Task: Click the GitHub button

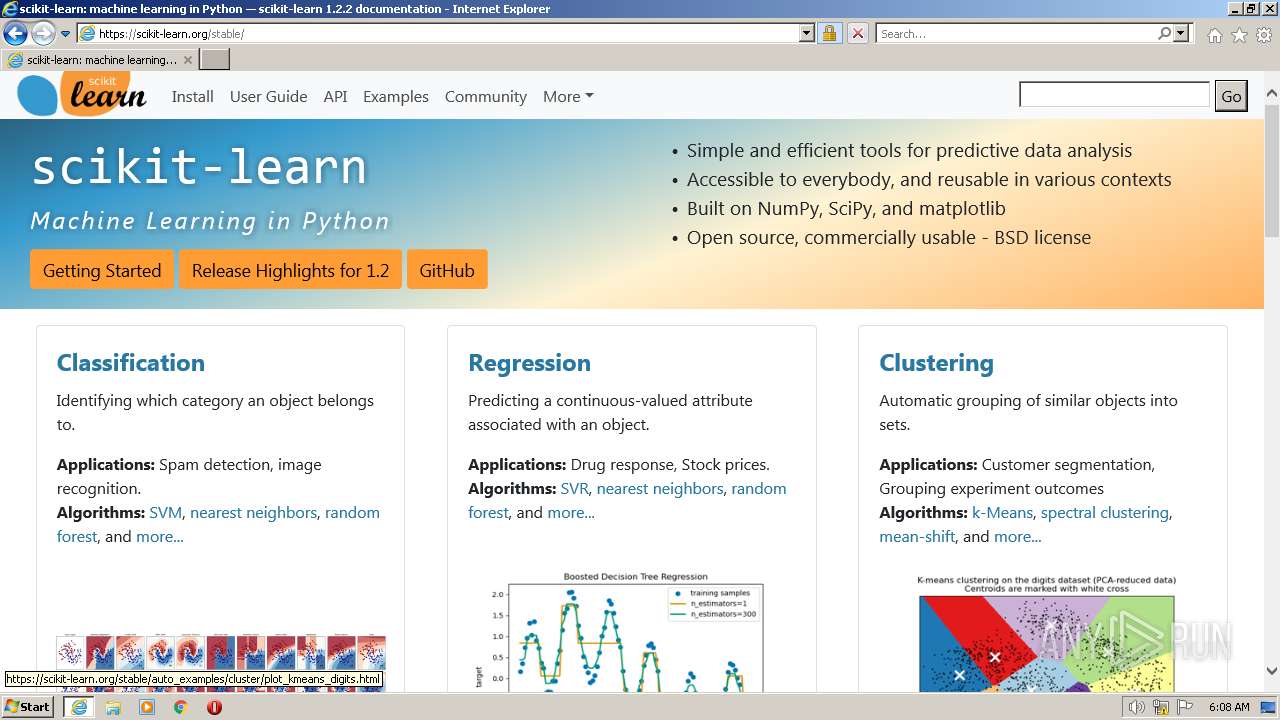Action: pyautogui.click(x=447, y=270)
